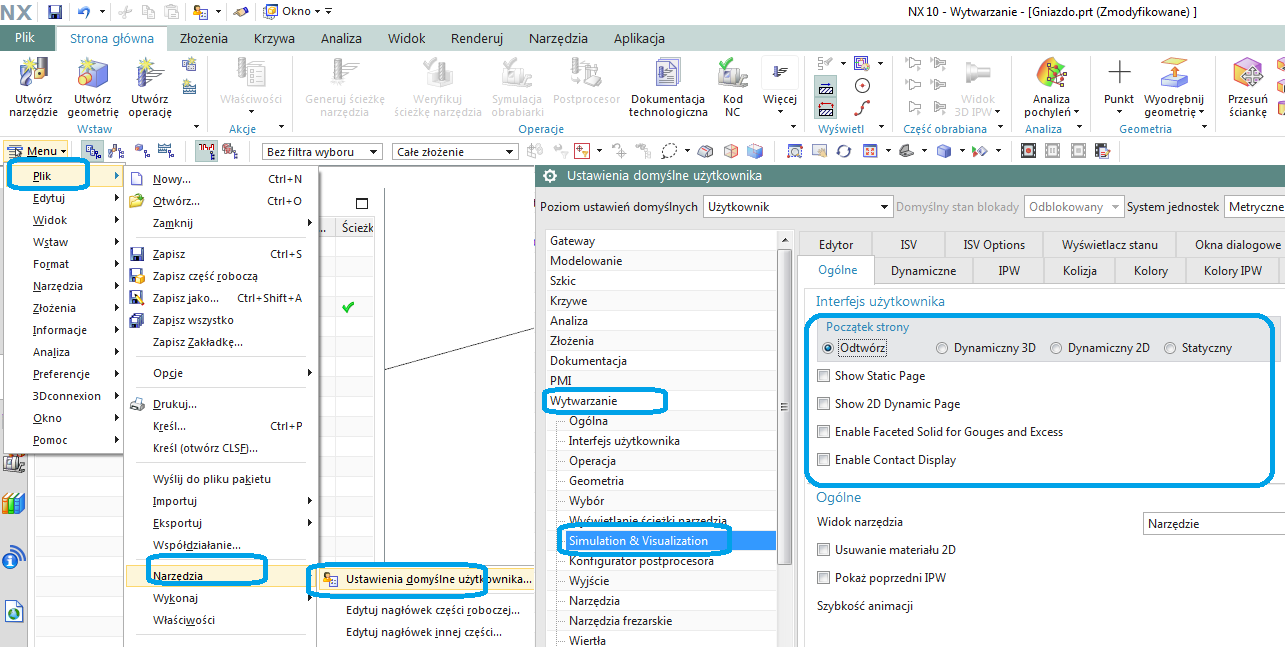Open the ISV Options tab

pos(993,244)
